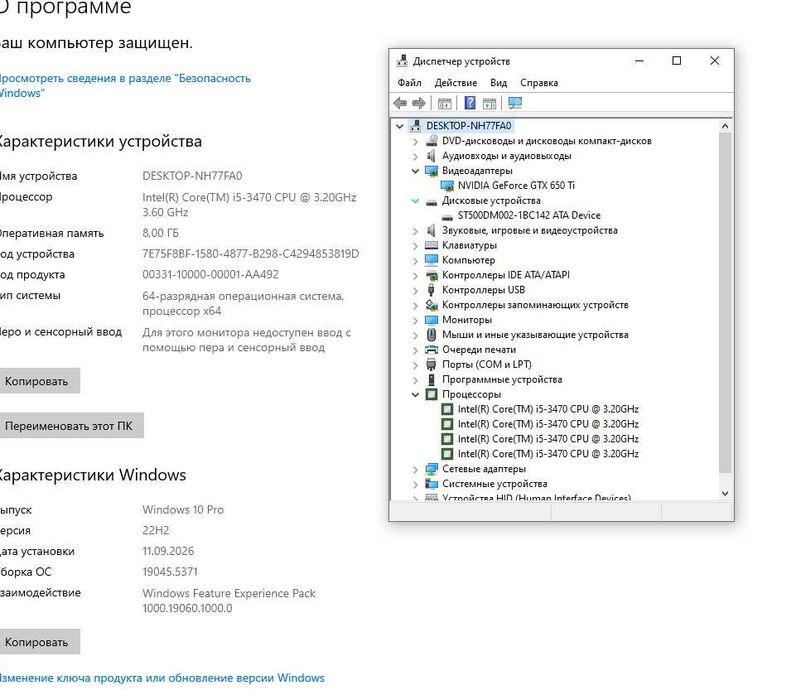Expand the Сетевые адаптеры category
Viewport: 791px width, 700px height.
coord(415,470)
